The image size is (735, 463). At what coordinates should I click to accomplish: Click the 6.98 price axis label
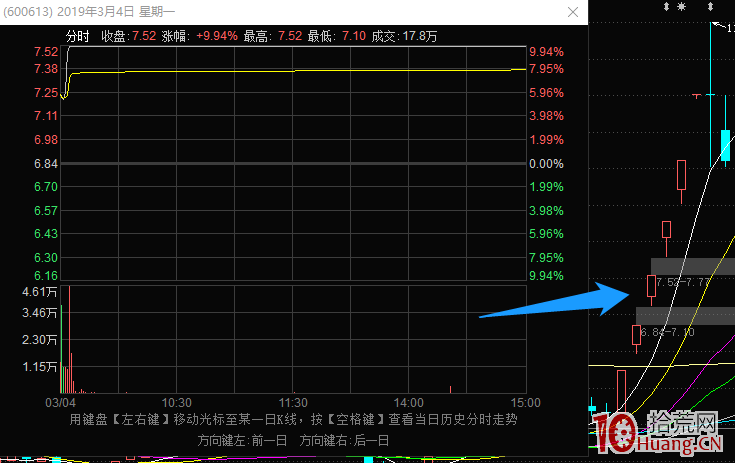(46, 140)
